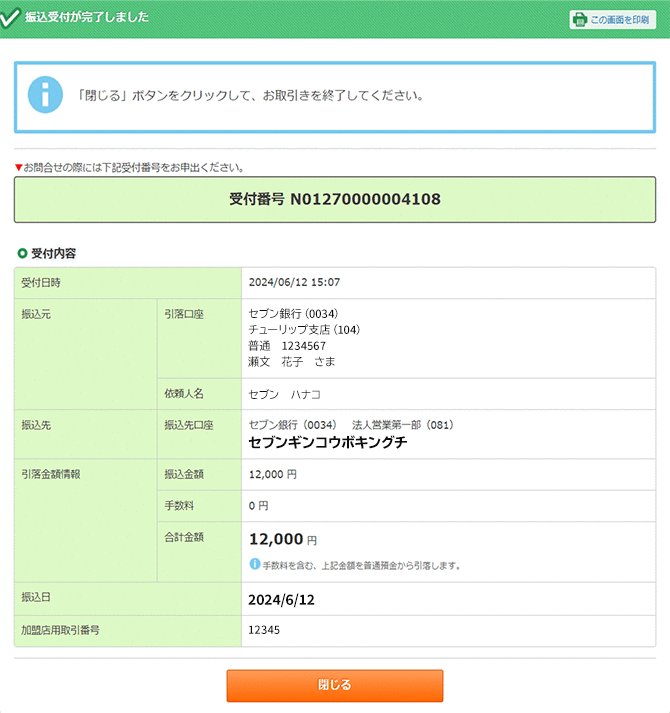Click the 振込元 label cell
The width and height of the screenshot is (670, 713).
(86, 354)
